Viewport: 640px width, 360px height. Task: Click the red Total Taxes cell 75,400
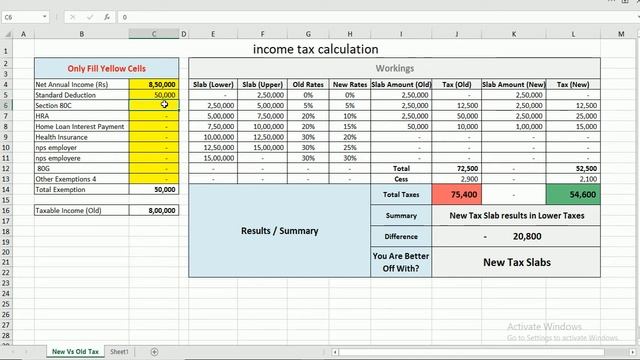[456, 194]
